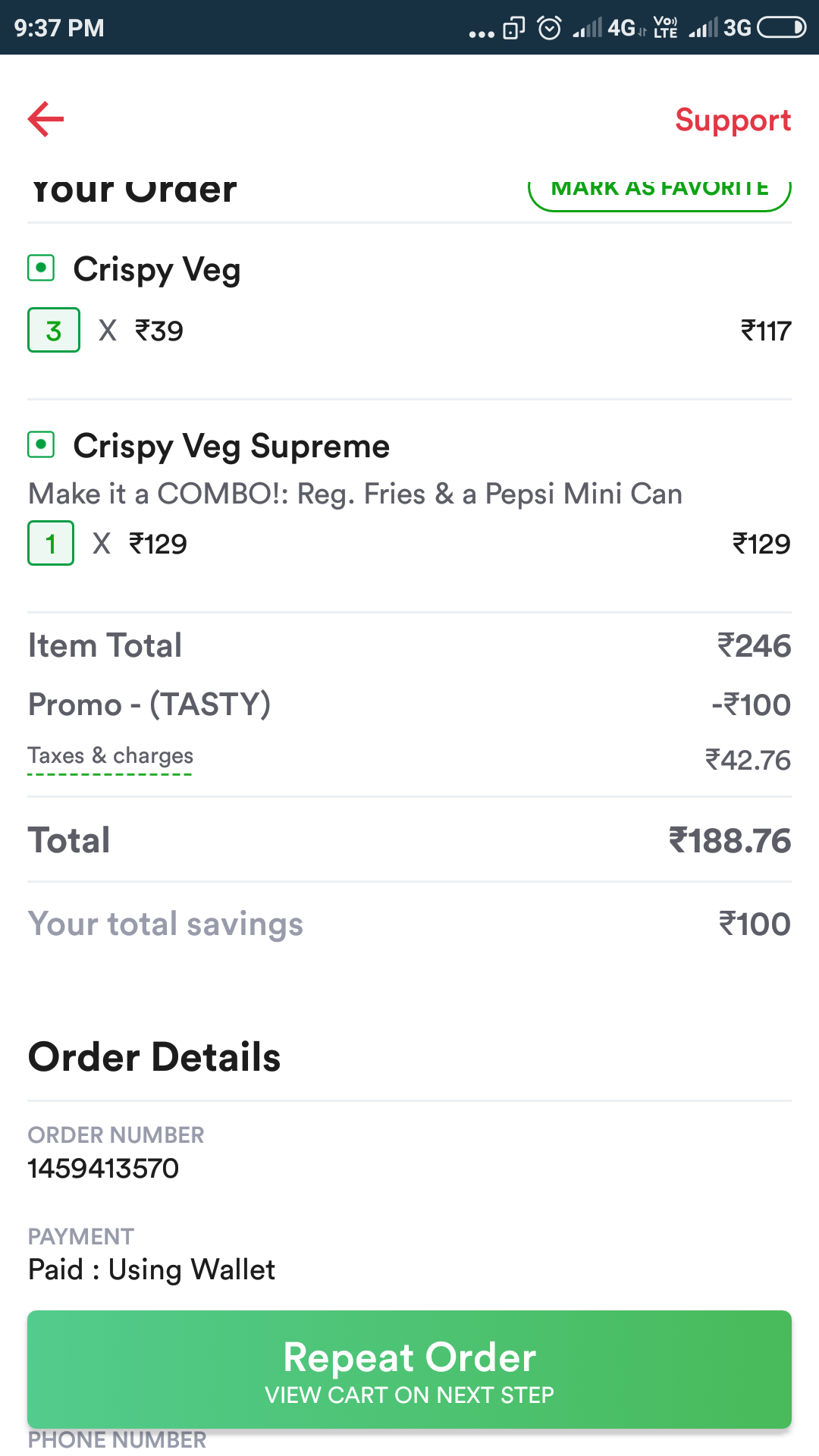Select Crispy Veg quantity box showing 3
The width and height of the screenshot is (819, 1456).
(x=54, y=330)
